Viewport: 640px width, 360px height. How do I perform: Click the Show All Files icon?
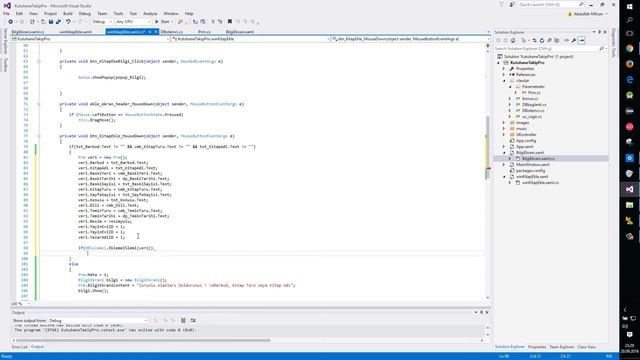(557, 40)
